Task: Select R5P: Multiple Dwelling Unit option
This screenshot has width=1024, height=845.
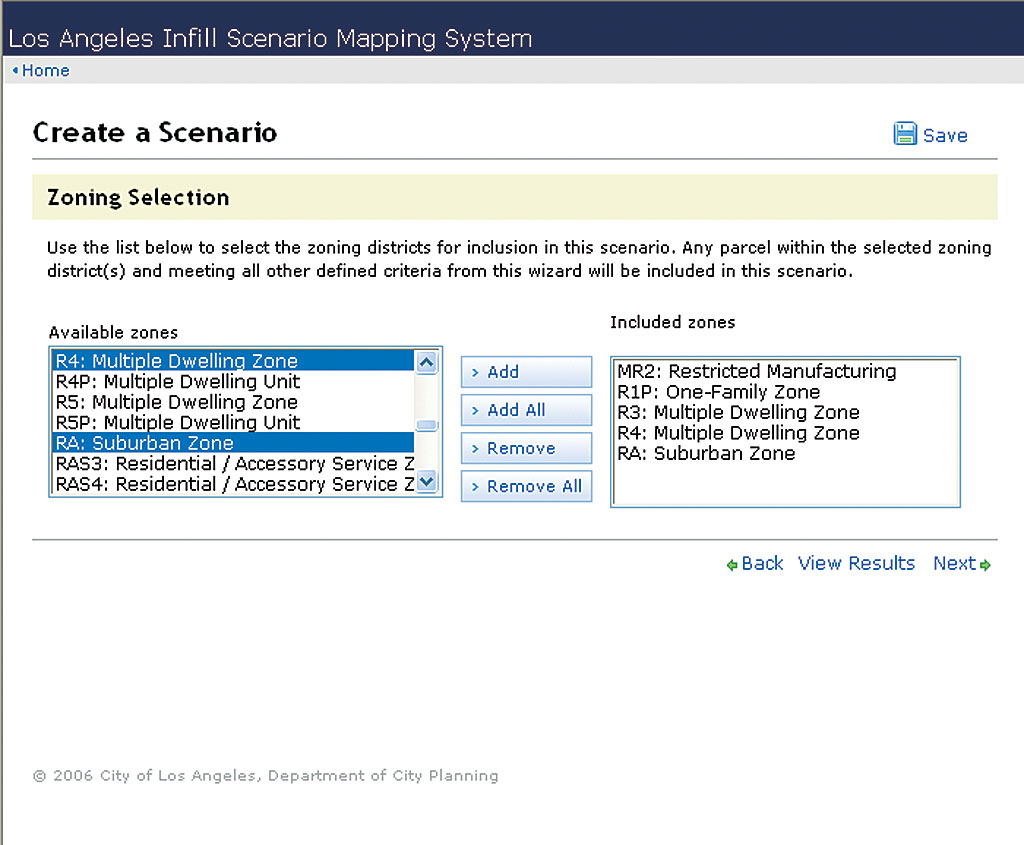Action: click(177, 423)
